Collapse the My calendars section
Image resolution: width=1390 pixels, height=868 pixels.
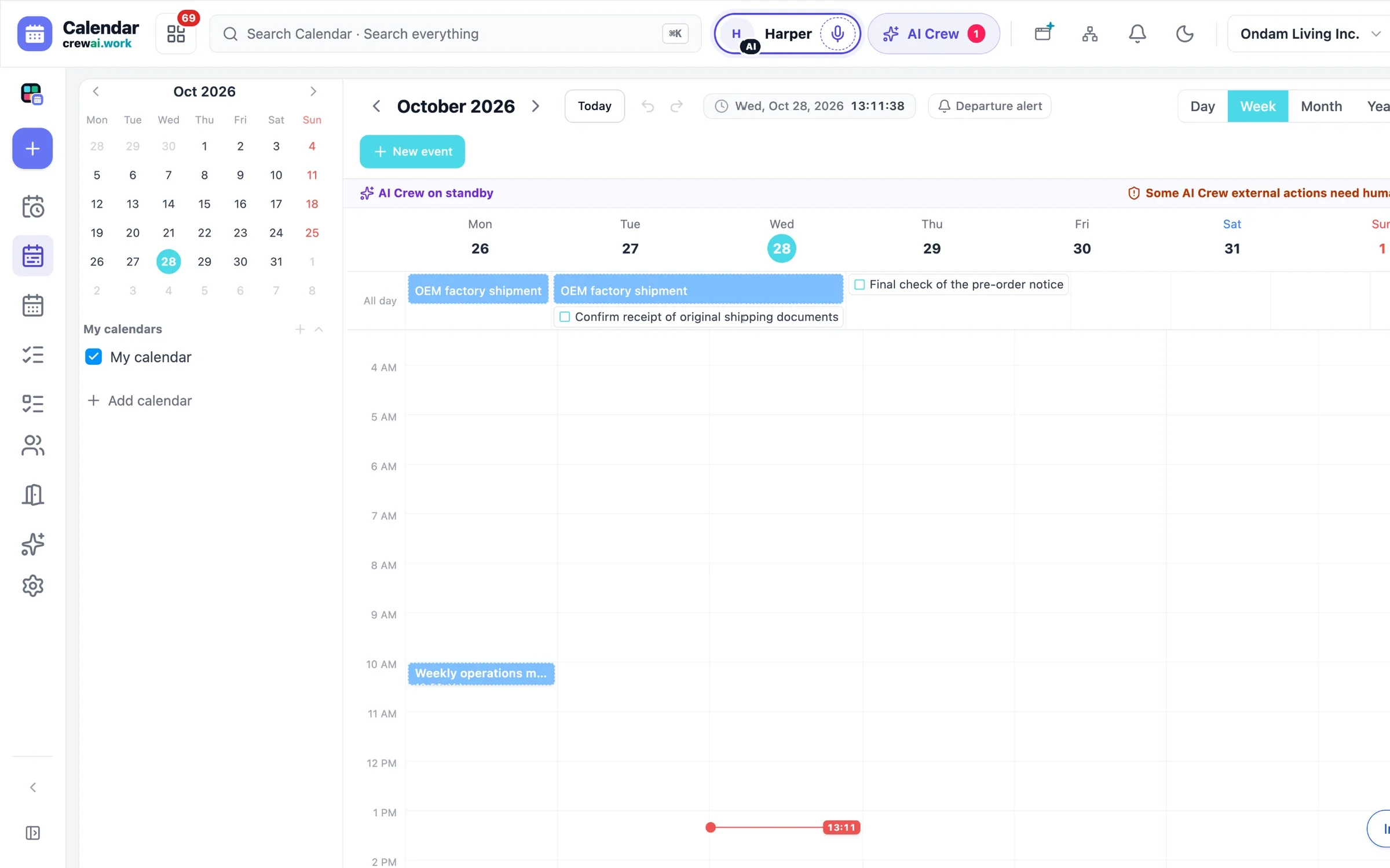[319, 329]
